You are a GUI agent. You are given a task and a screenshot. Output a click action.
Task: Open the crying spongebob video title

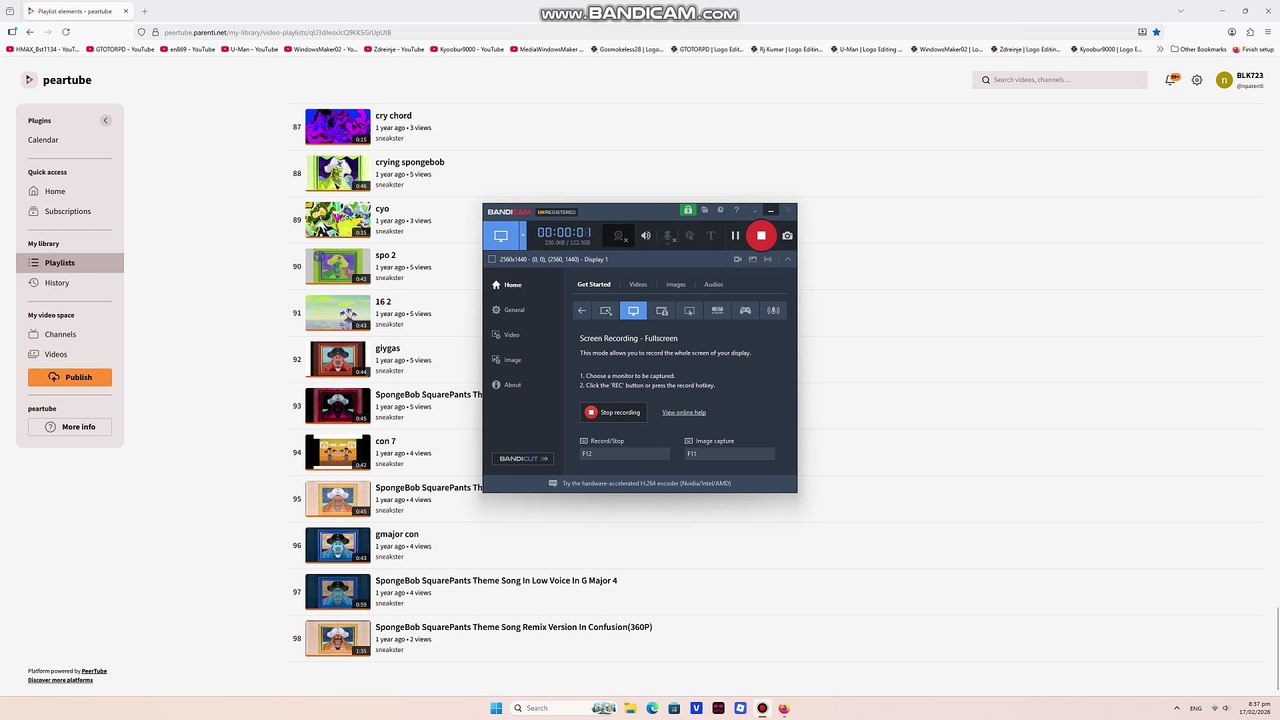(410, 162)
